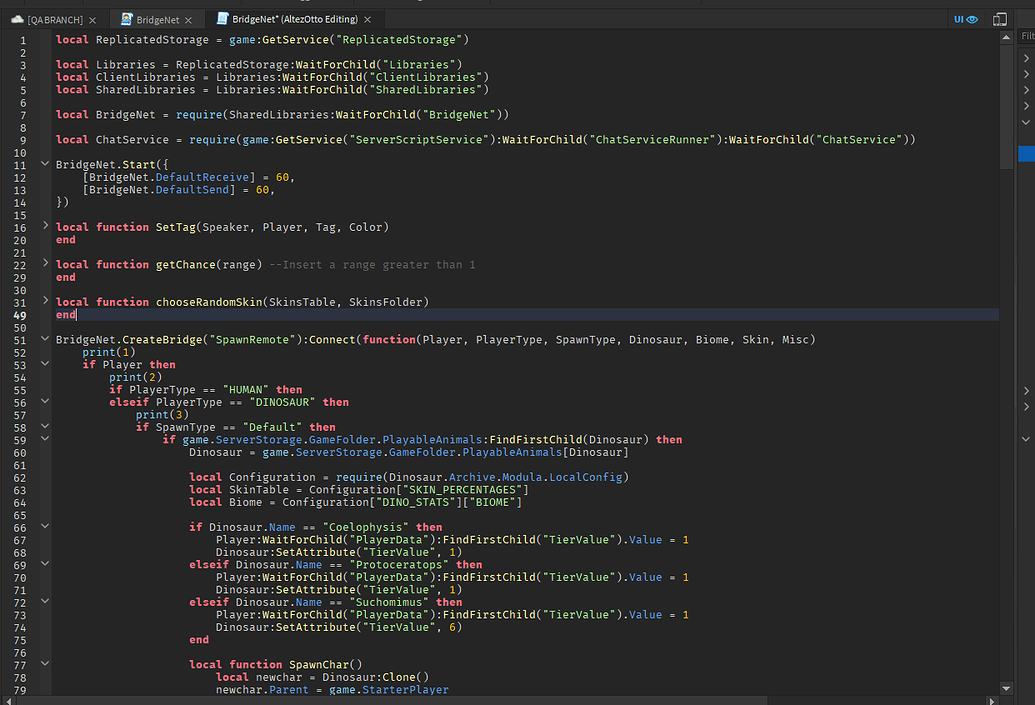Expand the folded getChance function
Viewport: 1035px width, 705px height.
tap(45, 264)
